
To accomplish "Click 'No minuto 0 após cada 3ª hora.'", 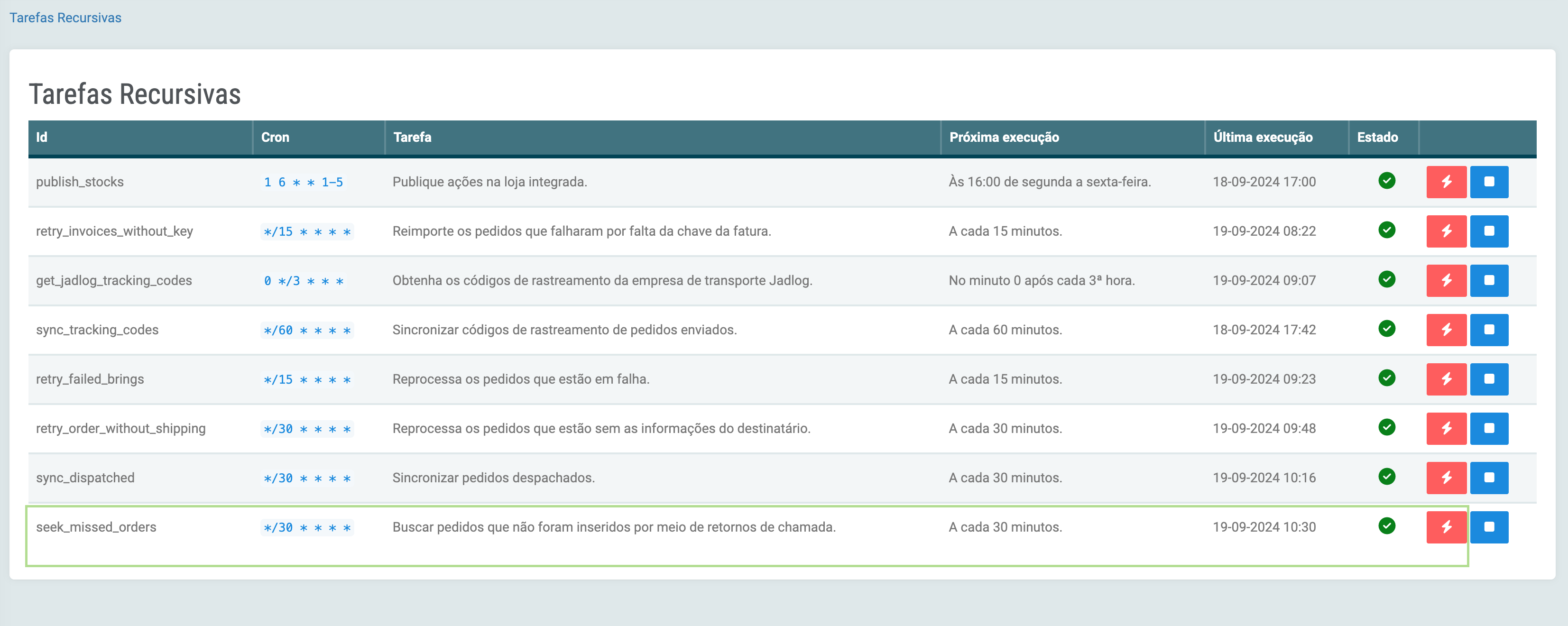I will pos(1042,280).
